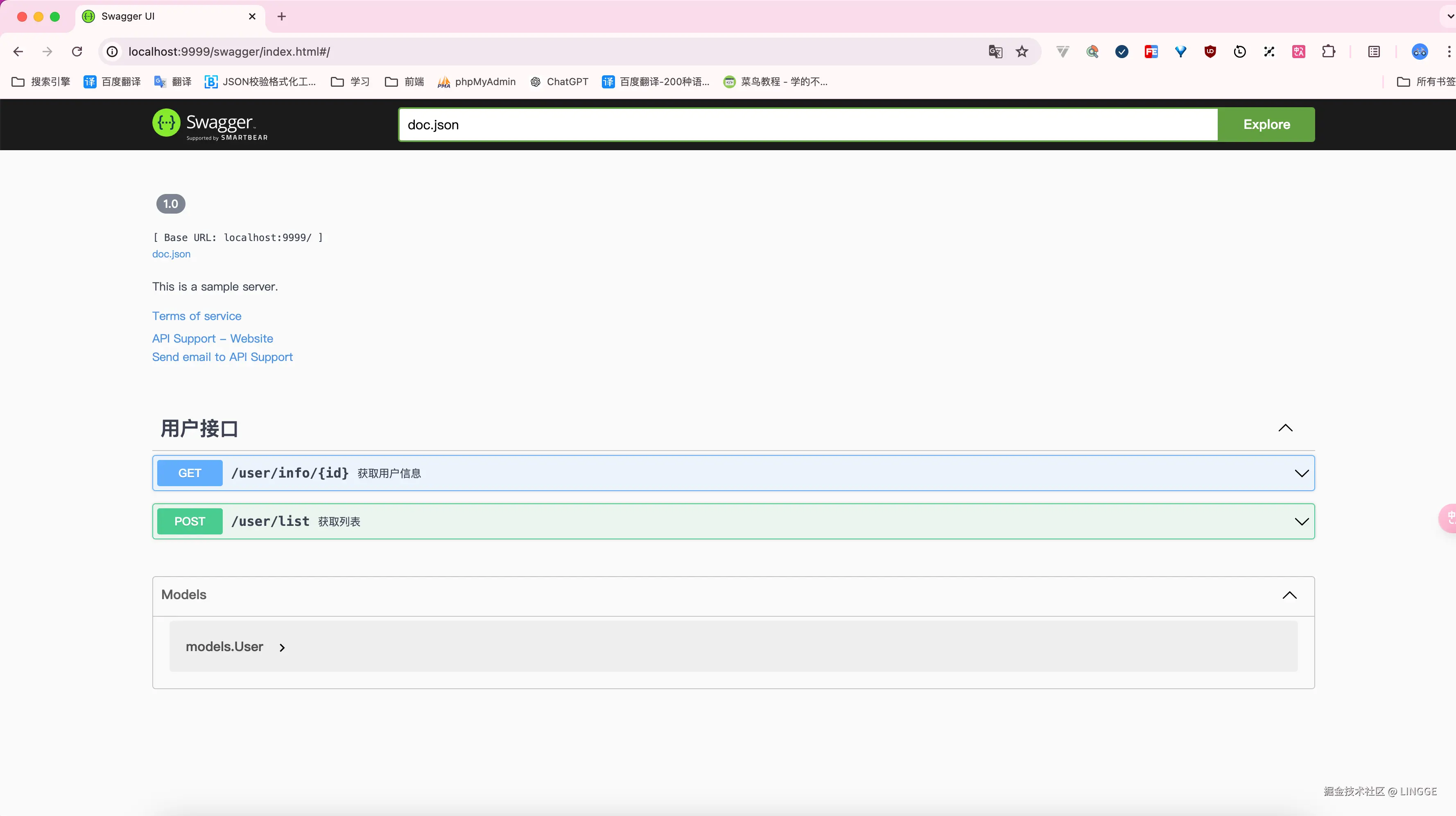Collapse the Models section
1456x816 pixels.
[1289, 595]
